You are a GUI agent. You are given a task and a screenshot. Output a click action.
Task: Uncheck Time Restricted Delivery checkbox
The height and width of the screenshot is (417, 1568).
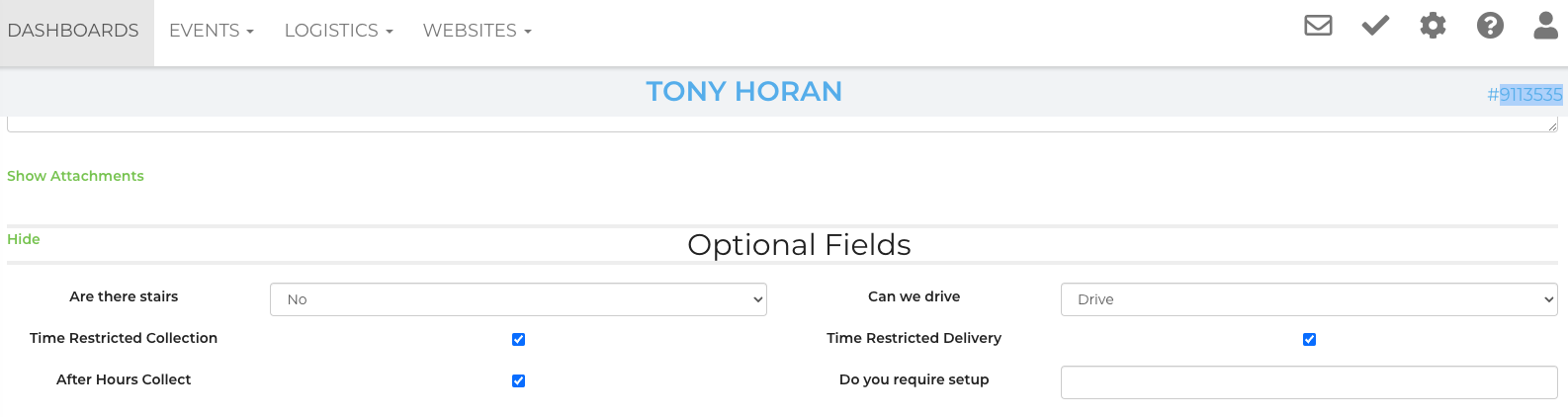point(1309,339)
